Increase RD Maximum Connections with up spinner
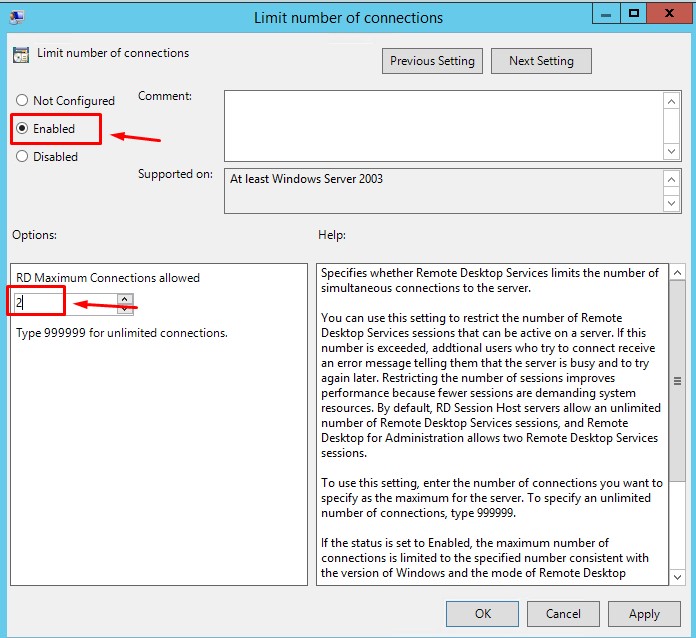696x638 pixels. pos(125,296)
